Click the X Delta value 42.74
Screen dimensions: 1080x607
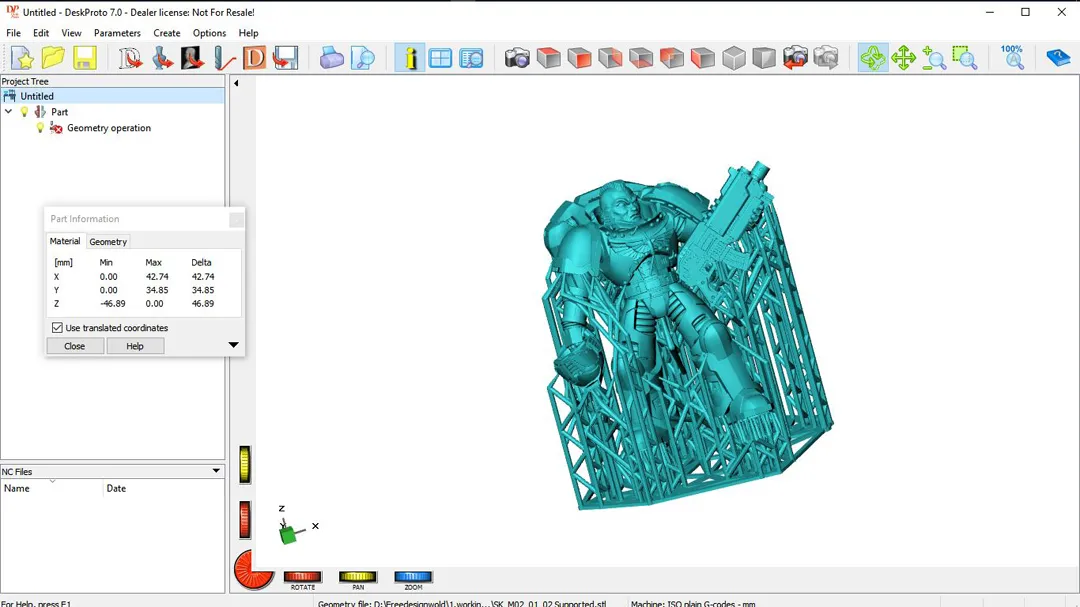coord(202,277)
